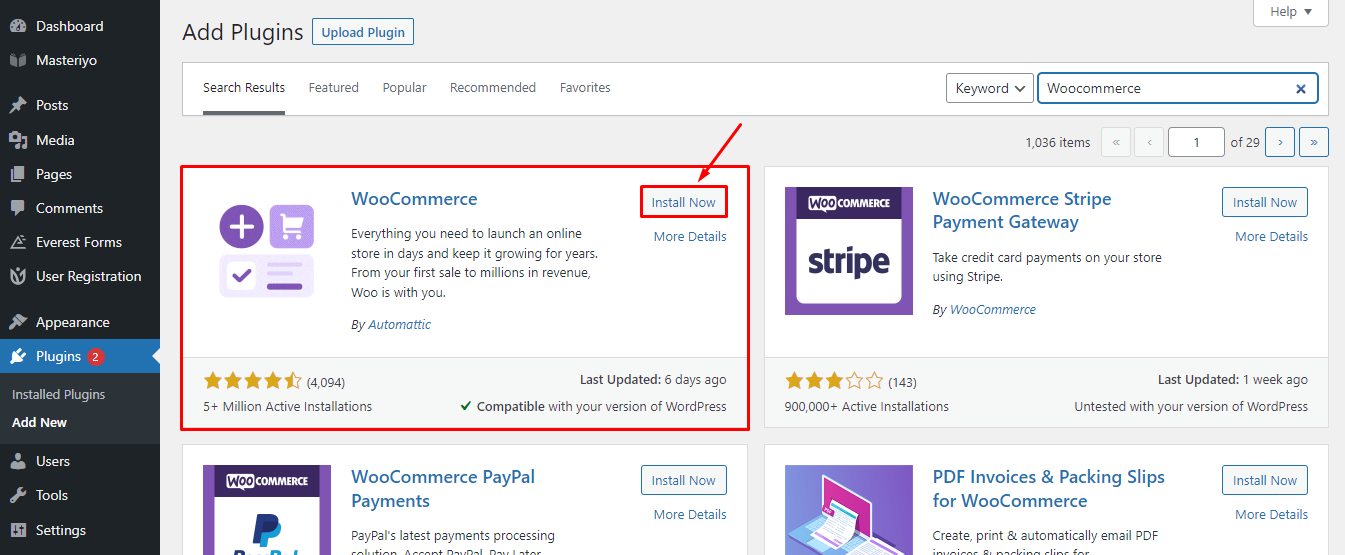Click the "(143)" rating count text
This screenshot has height=555, width=1345.
click(x=902, y=382)
